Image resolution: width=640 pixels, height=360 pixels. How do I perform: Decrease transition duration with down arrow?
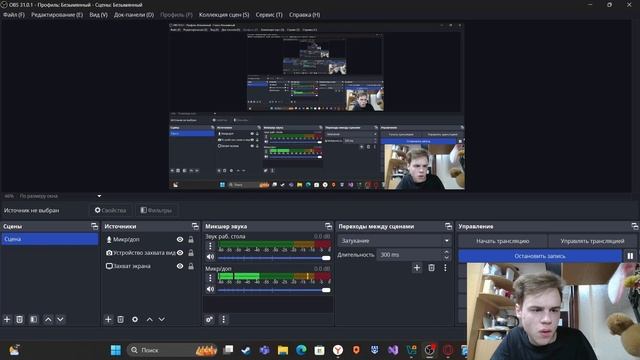click(447, 258)
